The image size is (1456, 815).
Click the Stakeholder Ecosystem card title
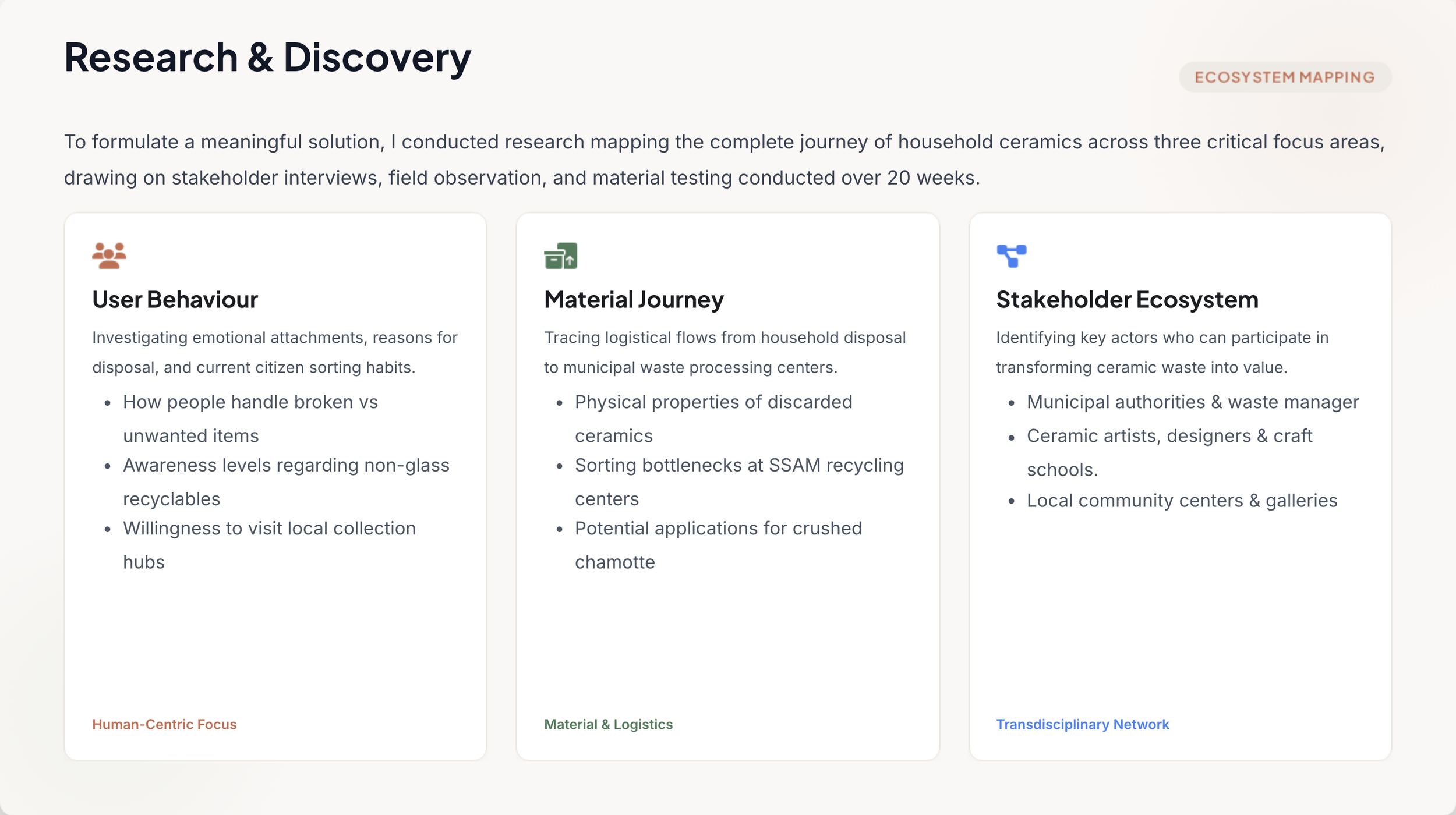(1127, 299)
